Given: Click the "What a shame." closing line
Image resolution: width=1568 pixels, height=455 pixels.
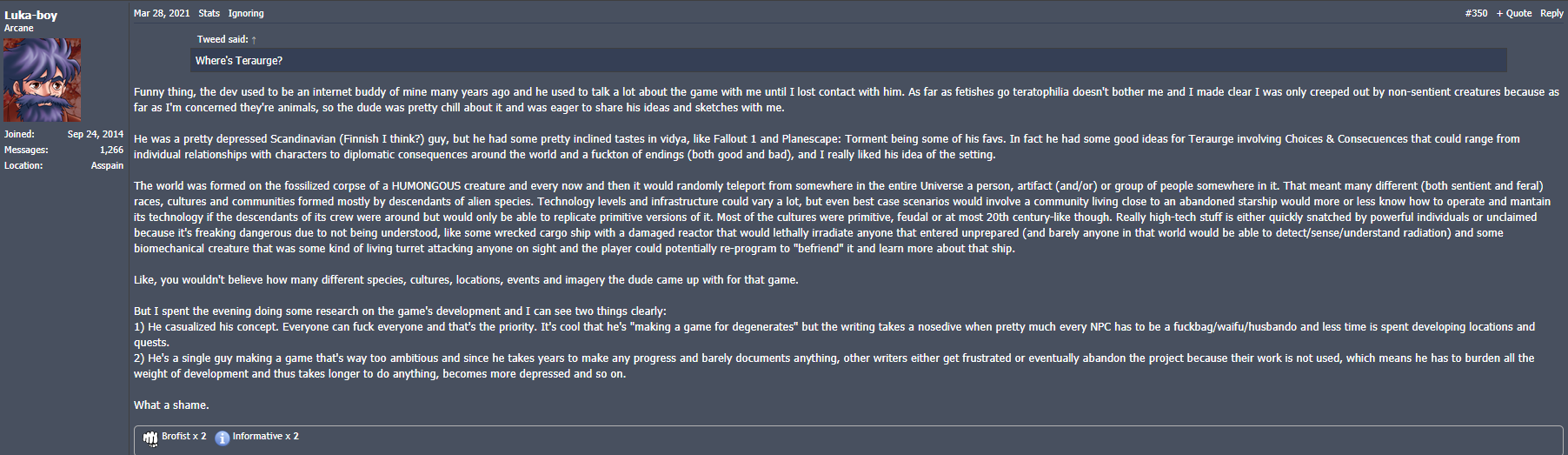Looking at the screenshot, I should (171, 405).
